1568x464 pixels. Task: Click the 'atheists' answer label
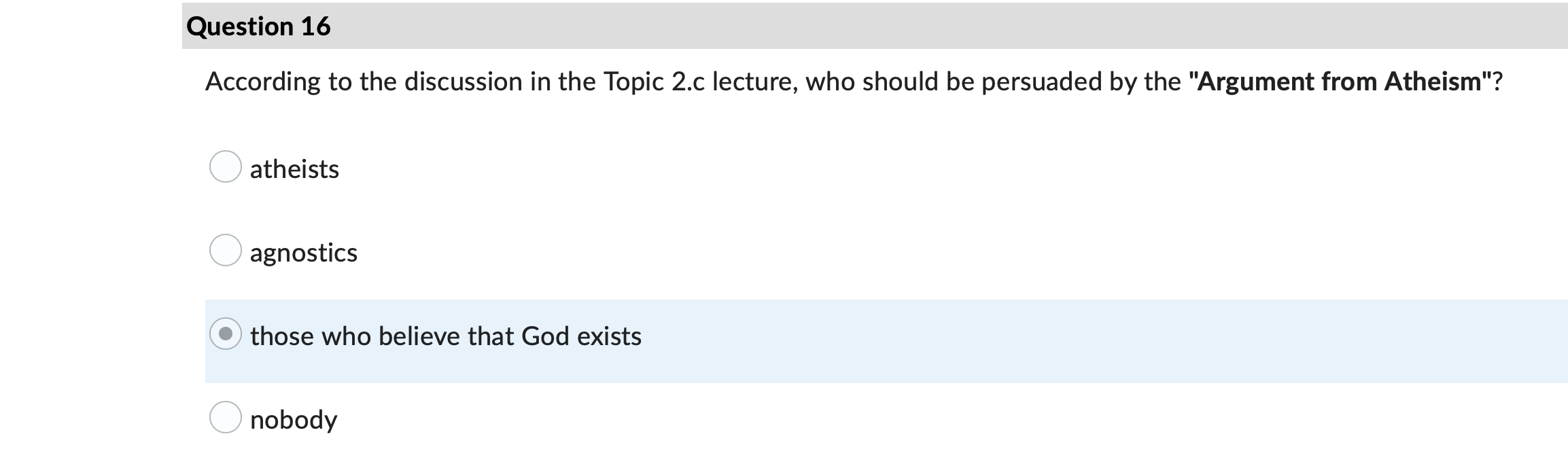coord(294,168)
